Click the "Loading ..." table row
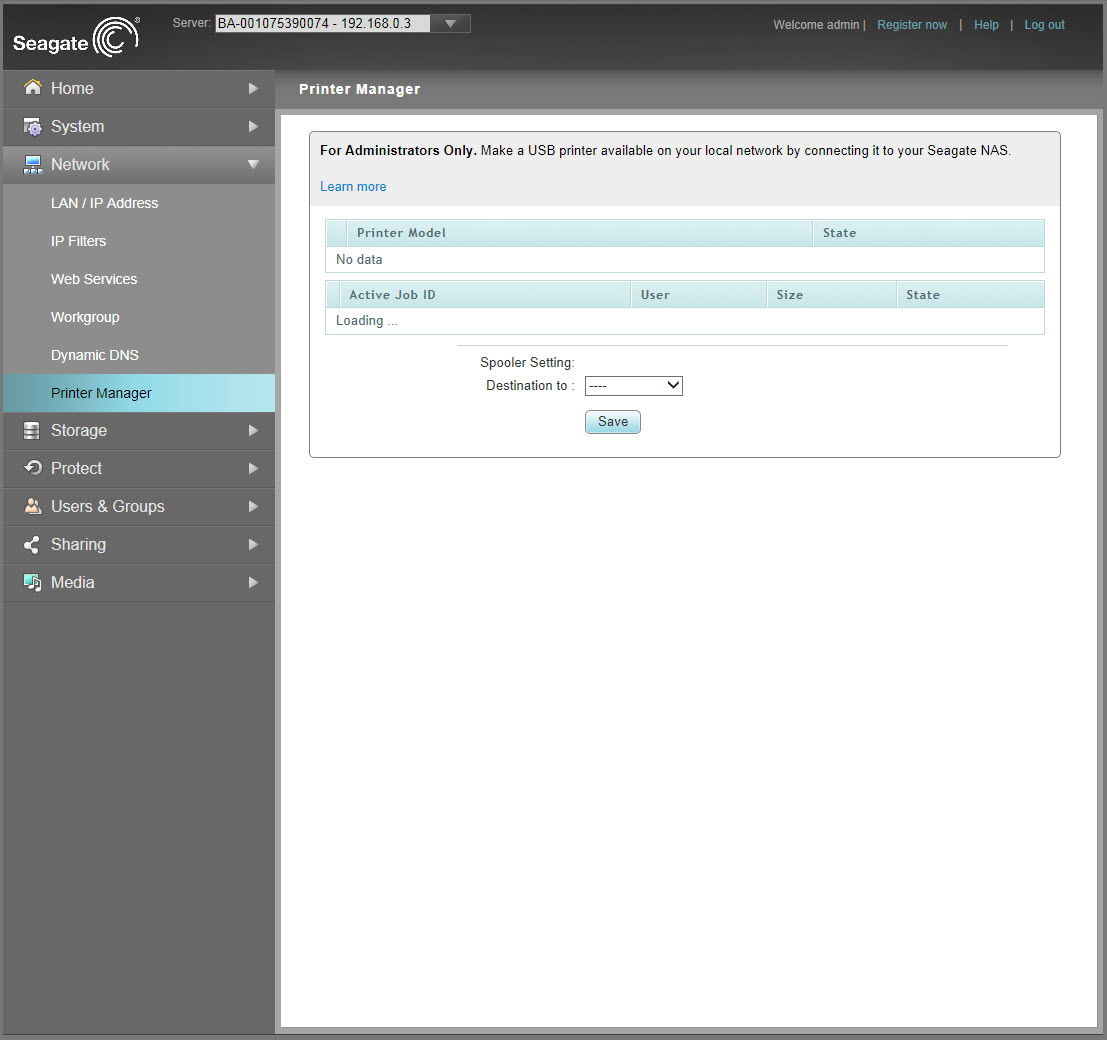1107x1040 pixels. 685,321
